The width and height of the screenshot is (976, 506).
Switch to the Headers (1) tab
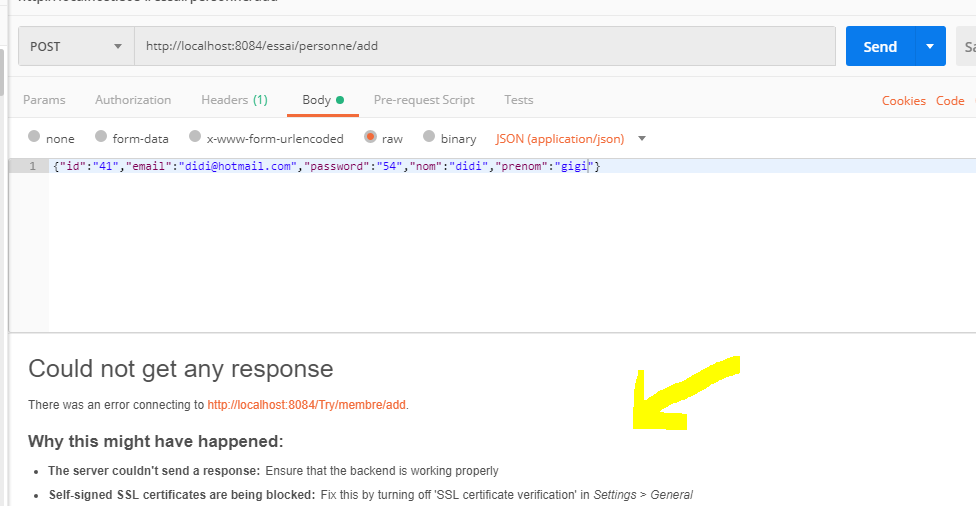point(234,100)
